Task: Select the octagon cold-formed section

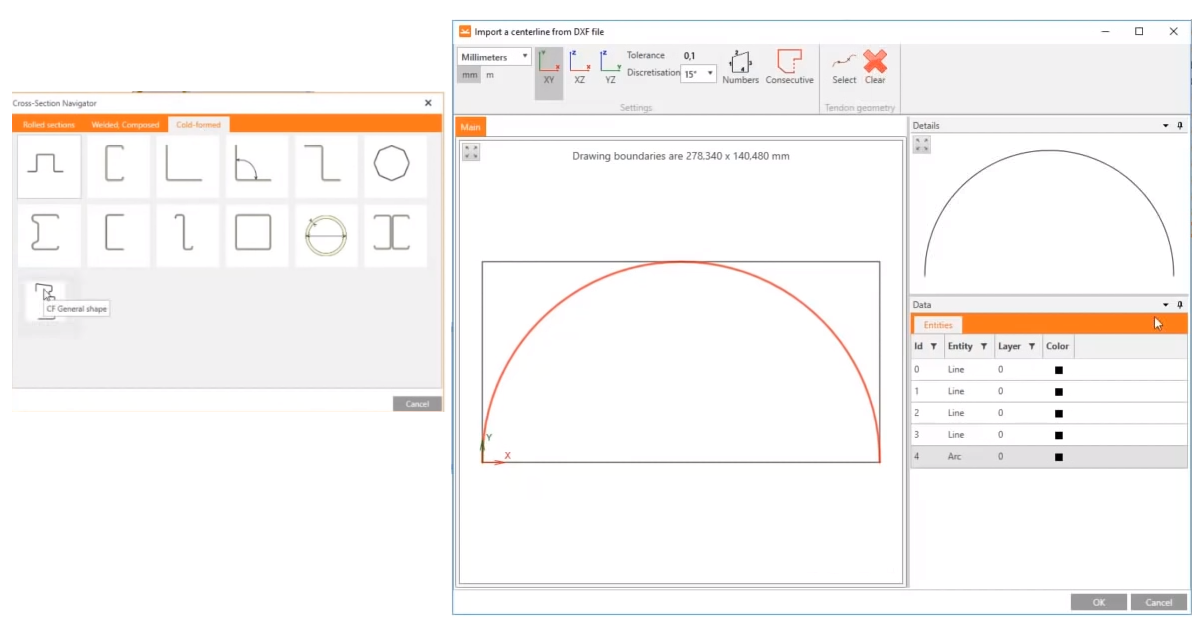Action: click(393, 165)
